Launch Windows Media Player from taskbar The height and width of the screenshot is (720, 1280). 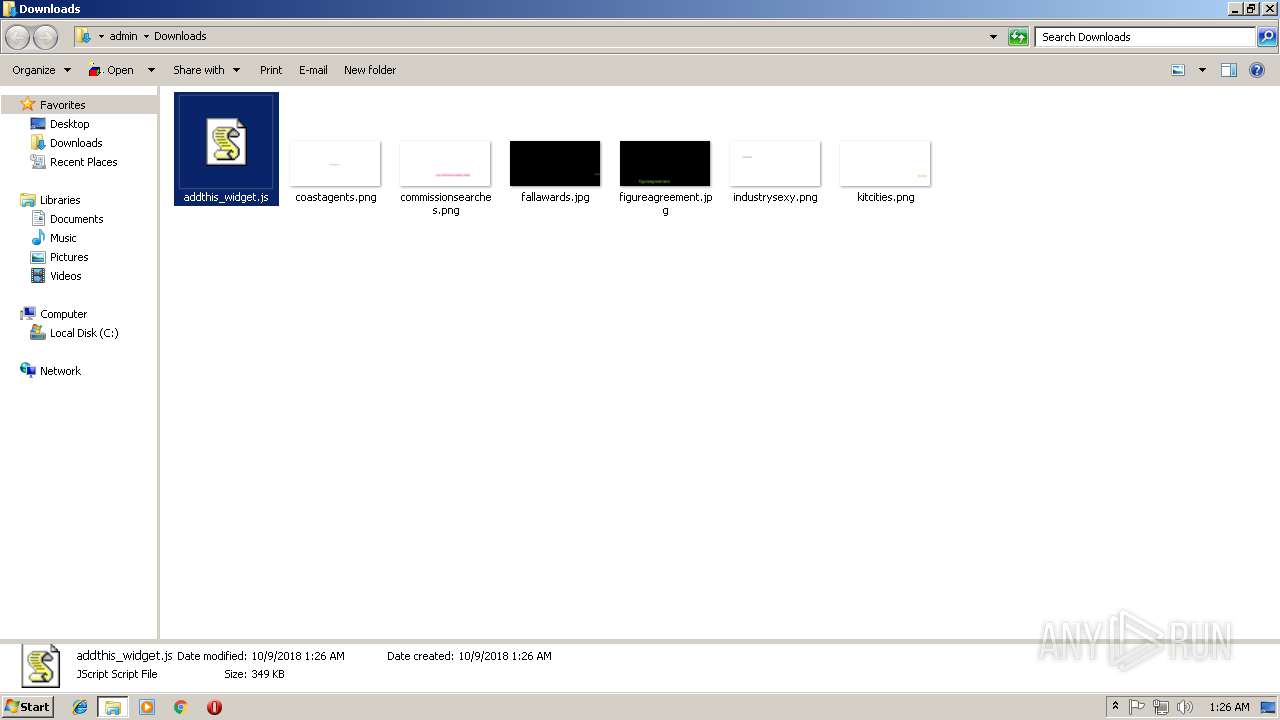tap(147, 707)
